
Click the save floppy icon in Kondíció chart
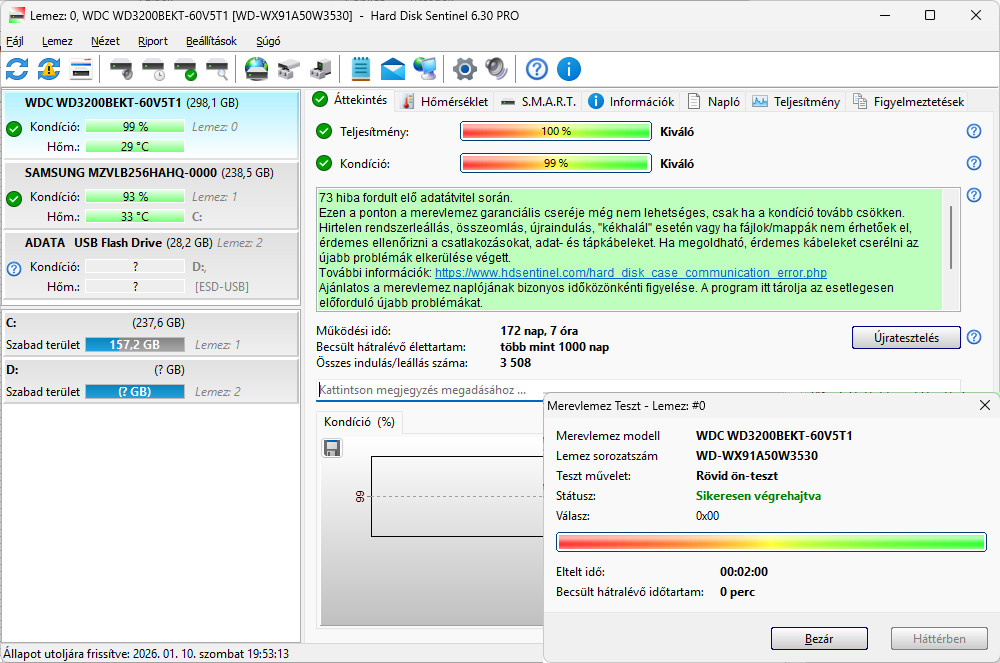pyautogui.click(x=333, y=448)
